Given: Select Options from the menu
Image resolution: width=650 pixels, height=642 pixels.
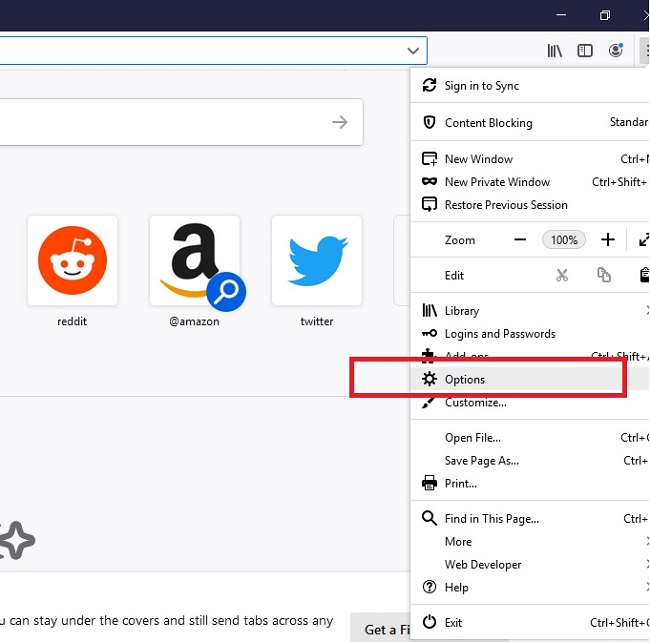Looking at the screenshot, I should 465,380.
